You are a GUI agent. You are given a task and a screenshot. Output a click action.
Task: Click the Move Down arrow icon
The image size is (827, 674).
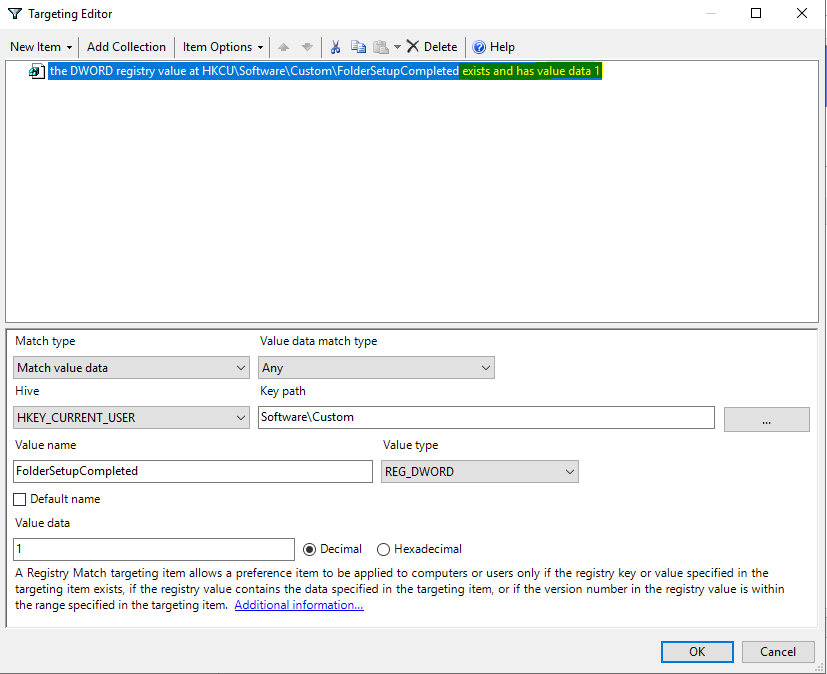(307, 47)
